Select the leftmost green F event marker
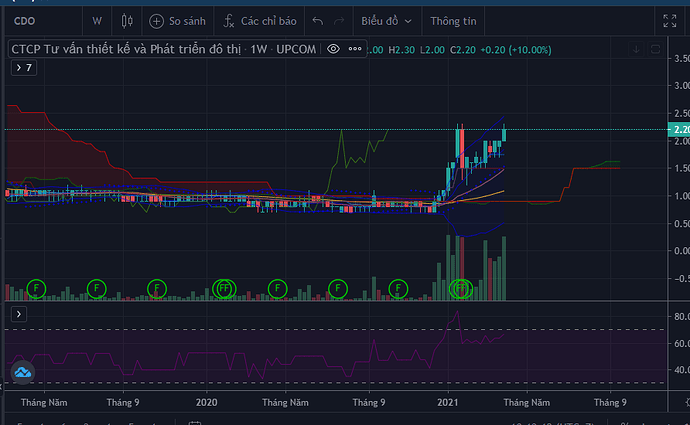 [37, 288]
